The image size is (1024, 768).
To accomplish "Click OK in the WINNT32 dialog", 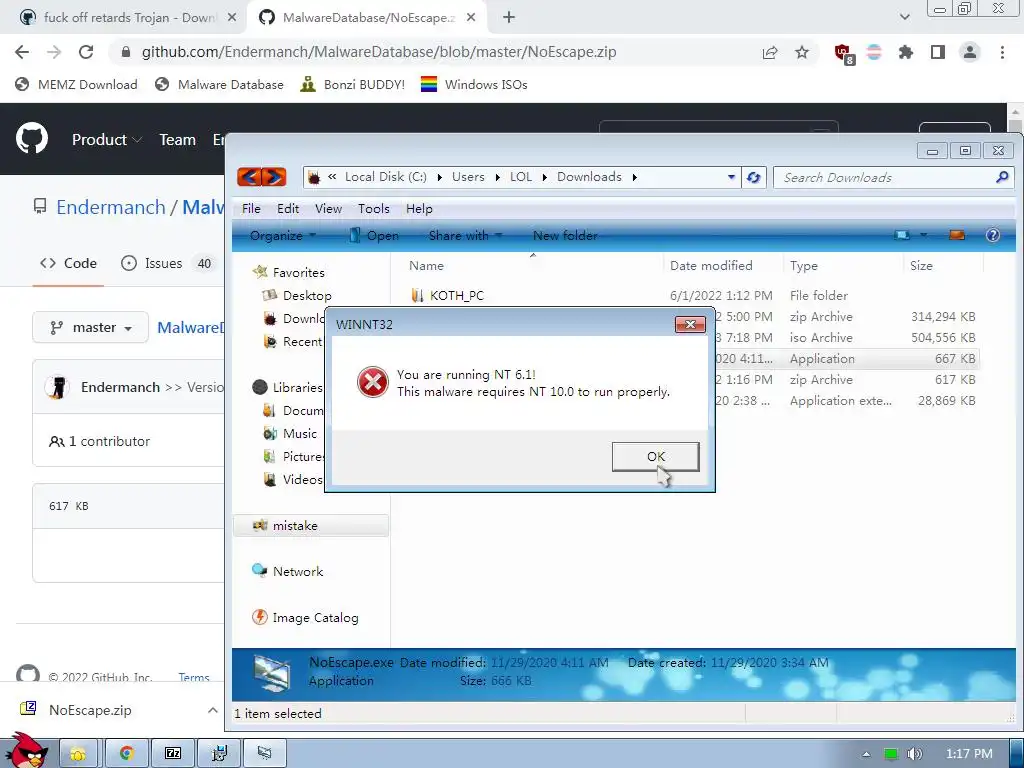I will pos(655,456).
